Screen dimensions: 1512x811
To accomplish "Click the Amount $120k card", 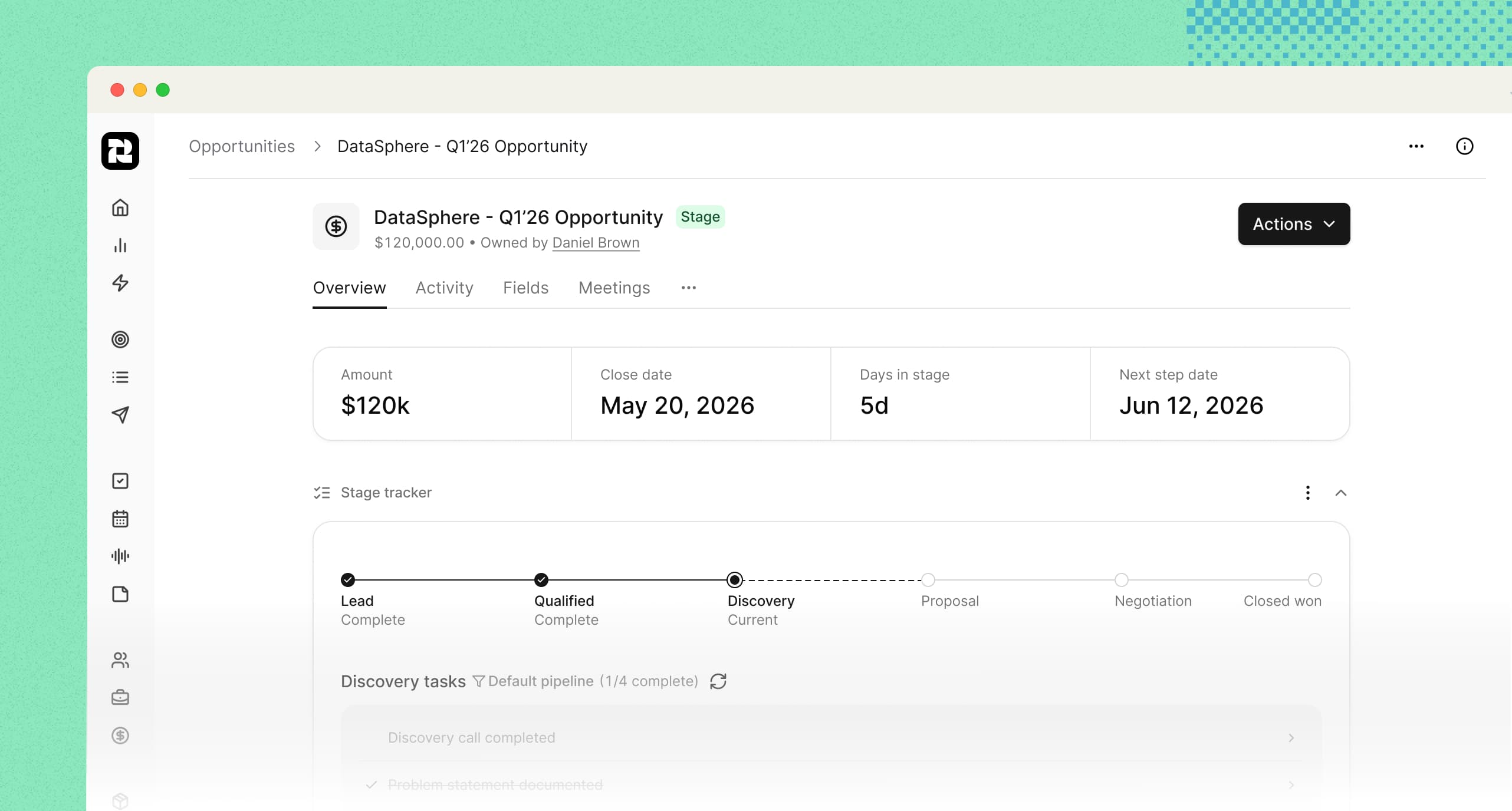I will [x=442, y=394].
